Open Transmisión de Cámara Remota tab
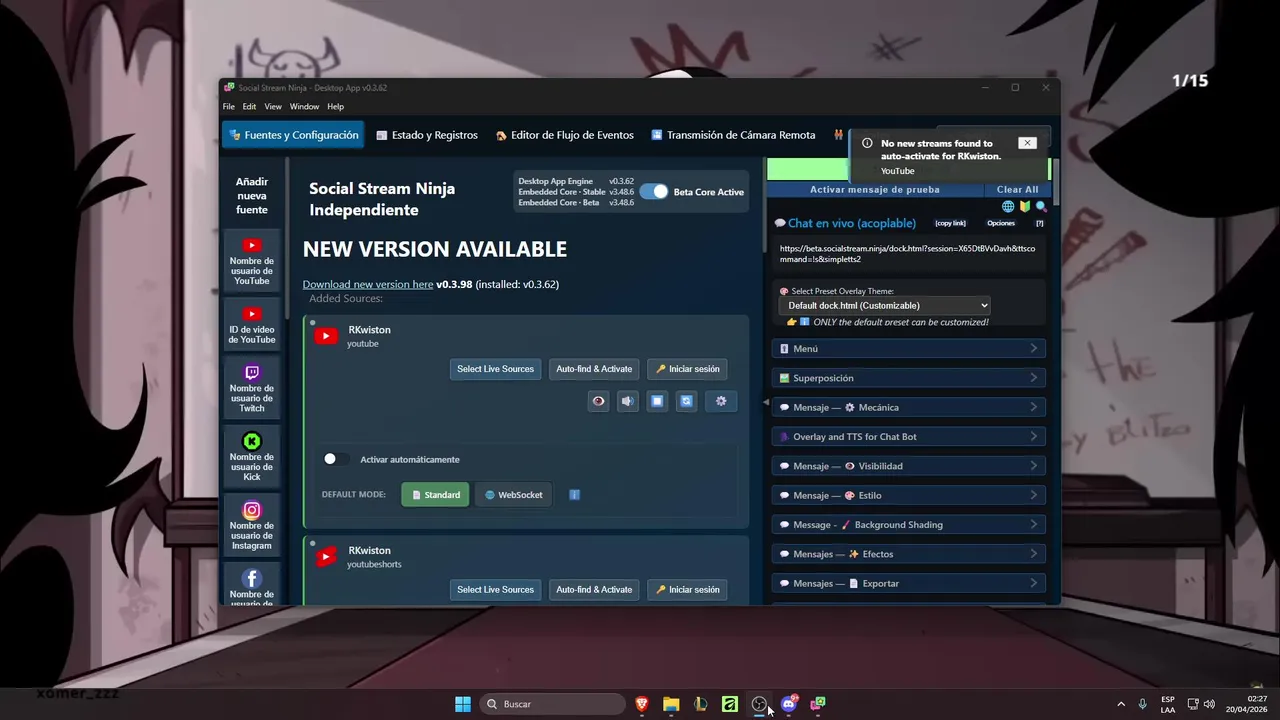 [733, 135]
